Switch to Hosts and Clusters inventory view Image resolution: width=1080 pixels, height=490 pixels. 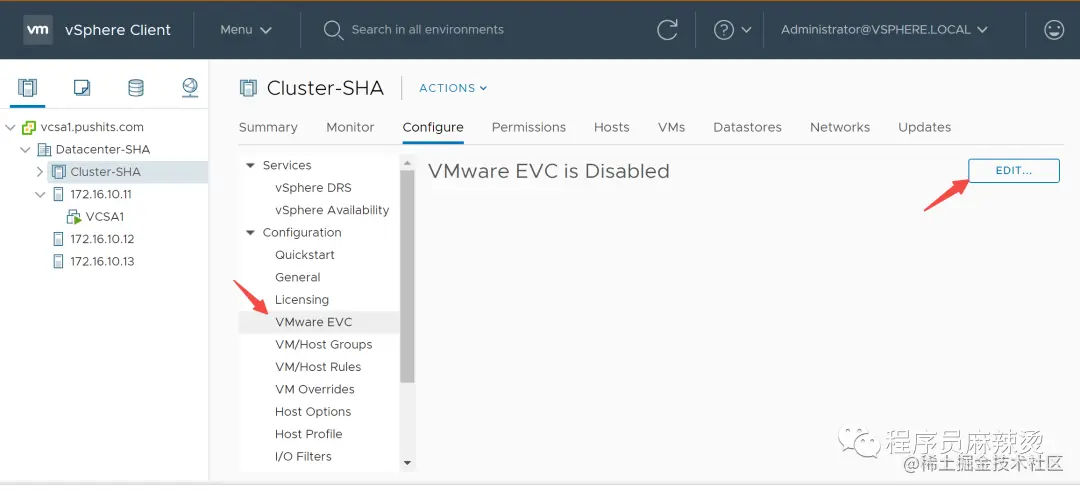pyautogui.click(x=27, y=88)
